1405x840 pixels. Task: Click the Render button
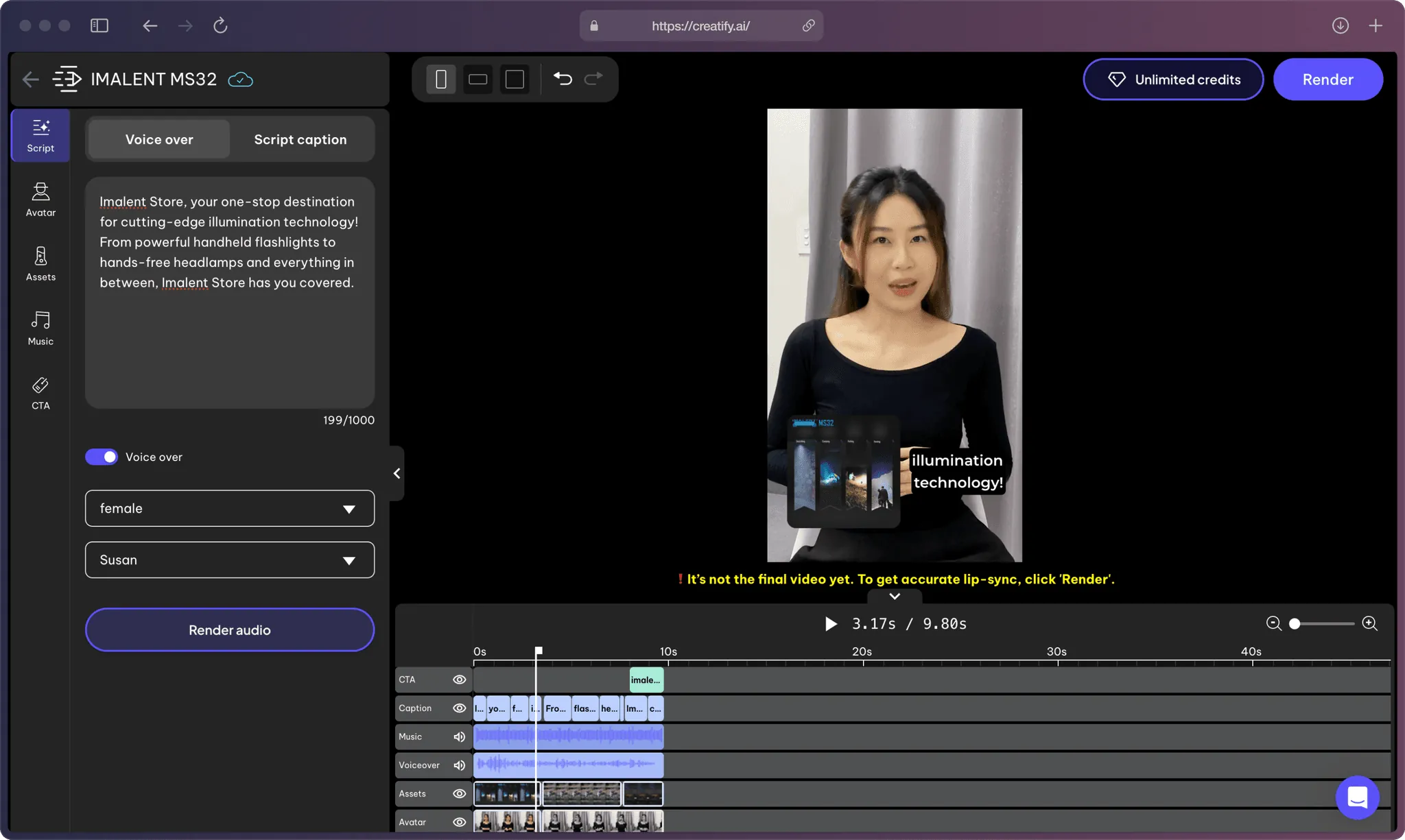click(1327, 80)
